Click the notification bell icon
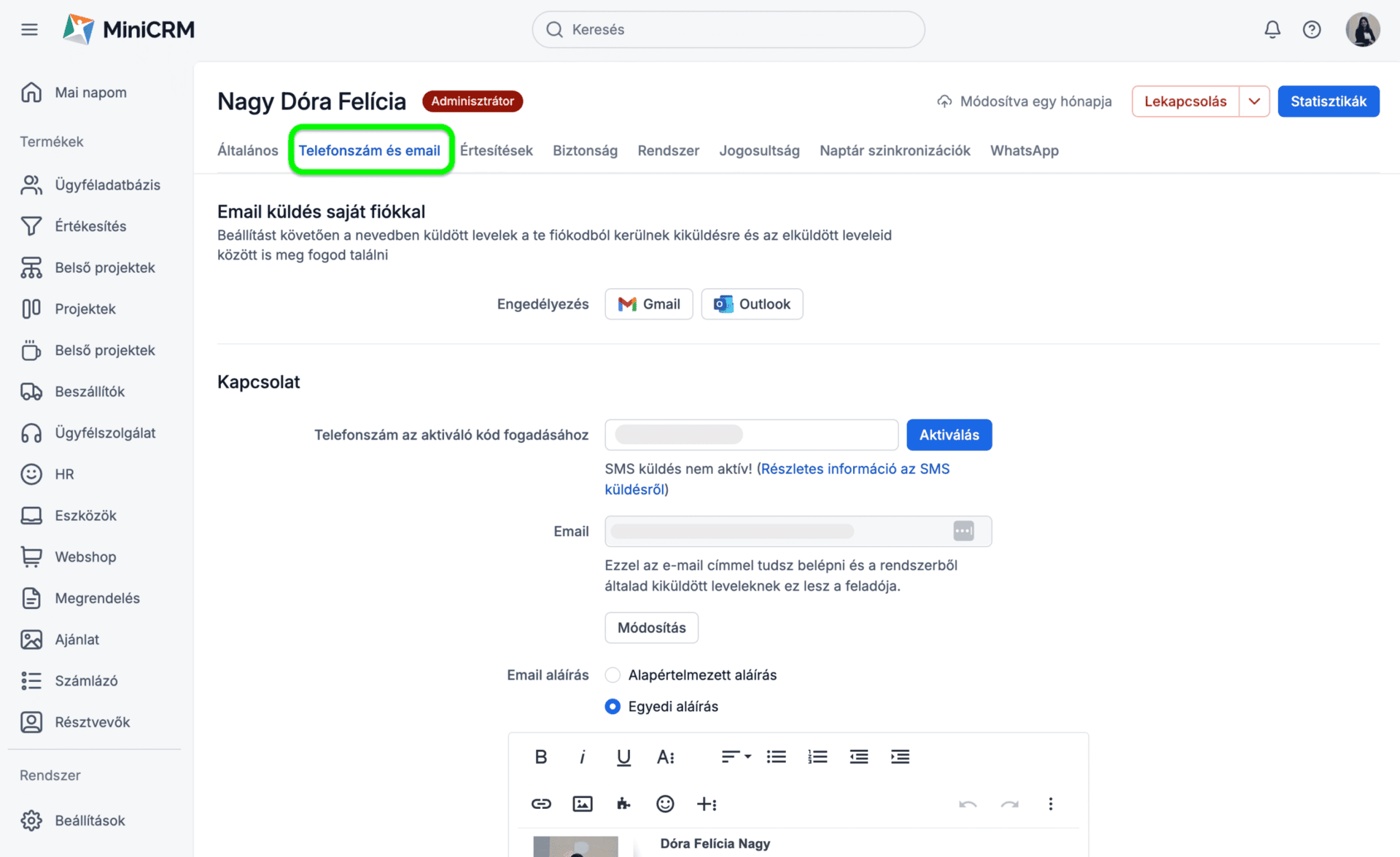Image resolution: width=1400 pixels, height=857 pixels. pyautogui.click(x=1272, y=29)
